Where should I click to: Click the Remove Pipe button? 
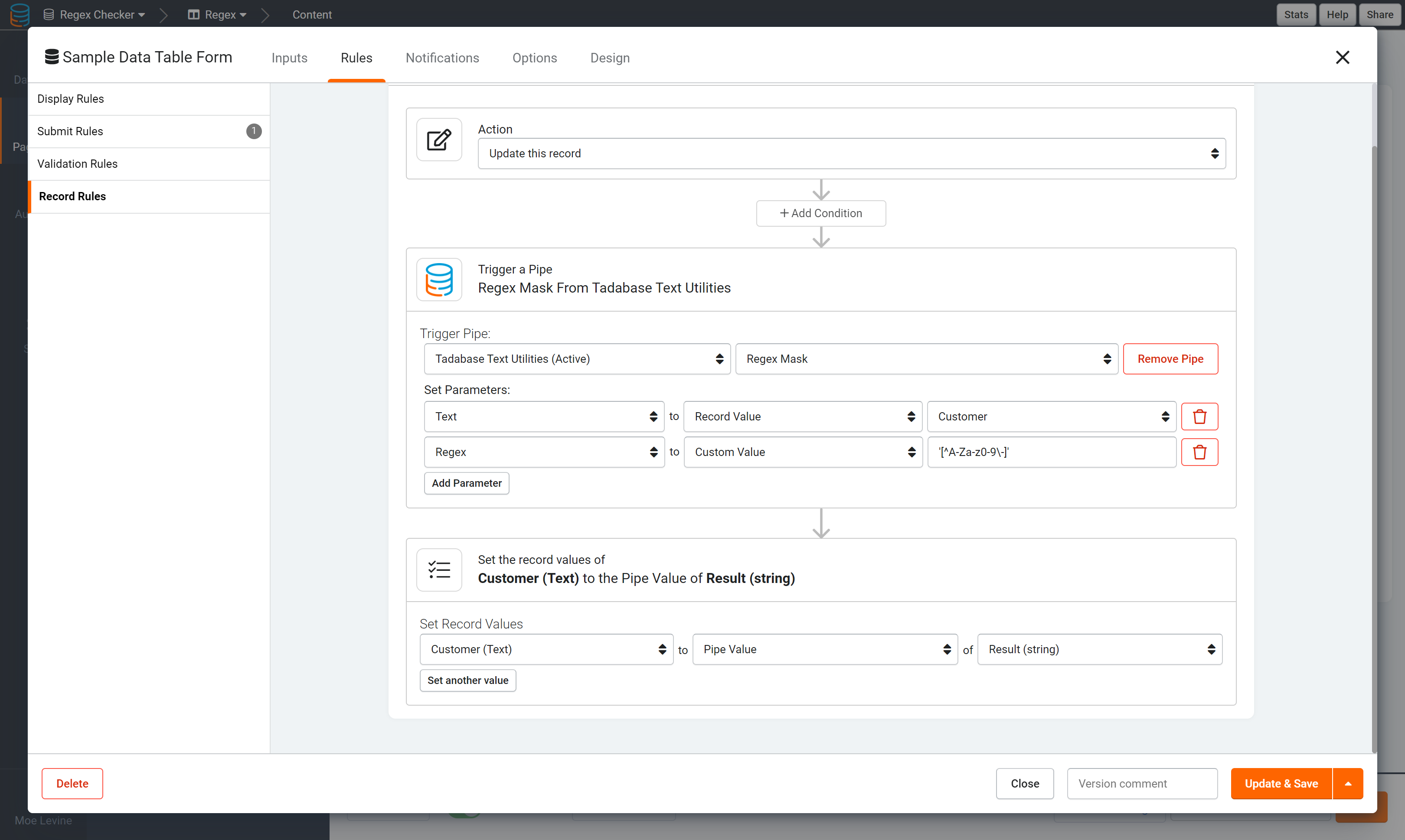1170,358
